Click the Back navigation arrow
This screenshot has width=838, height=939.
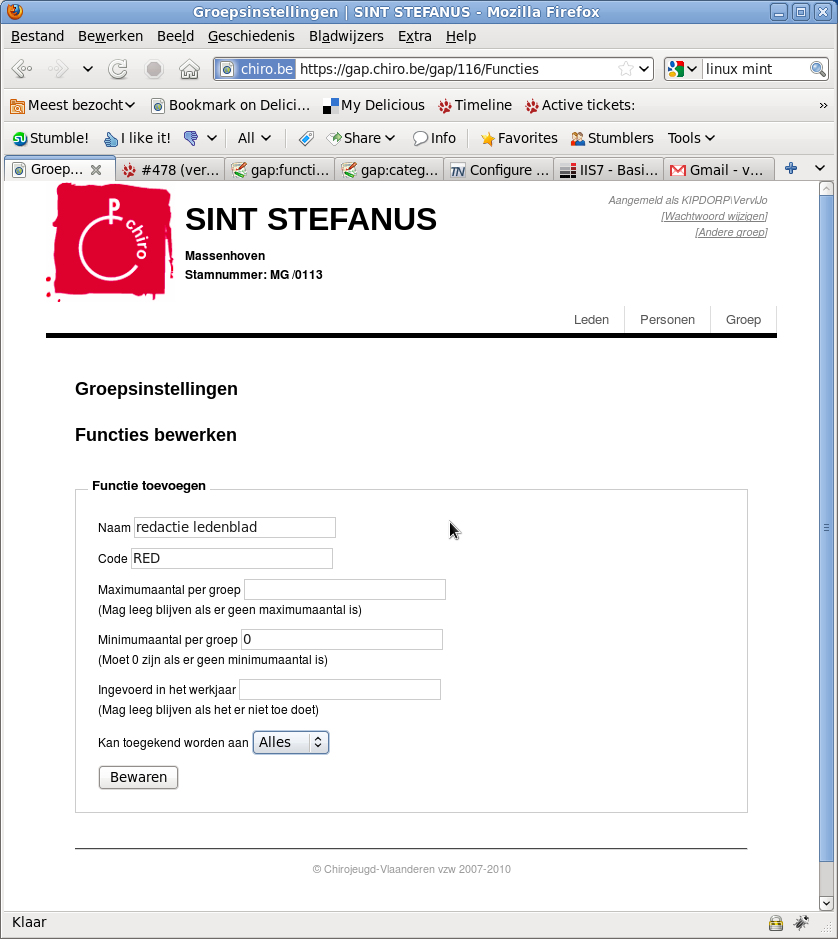(x=22, y=69)
